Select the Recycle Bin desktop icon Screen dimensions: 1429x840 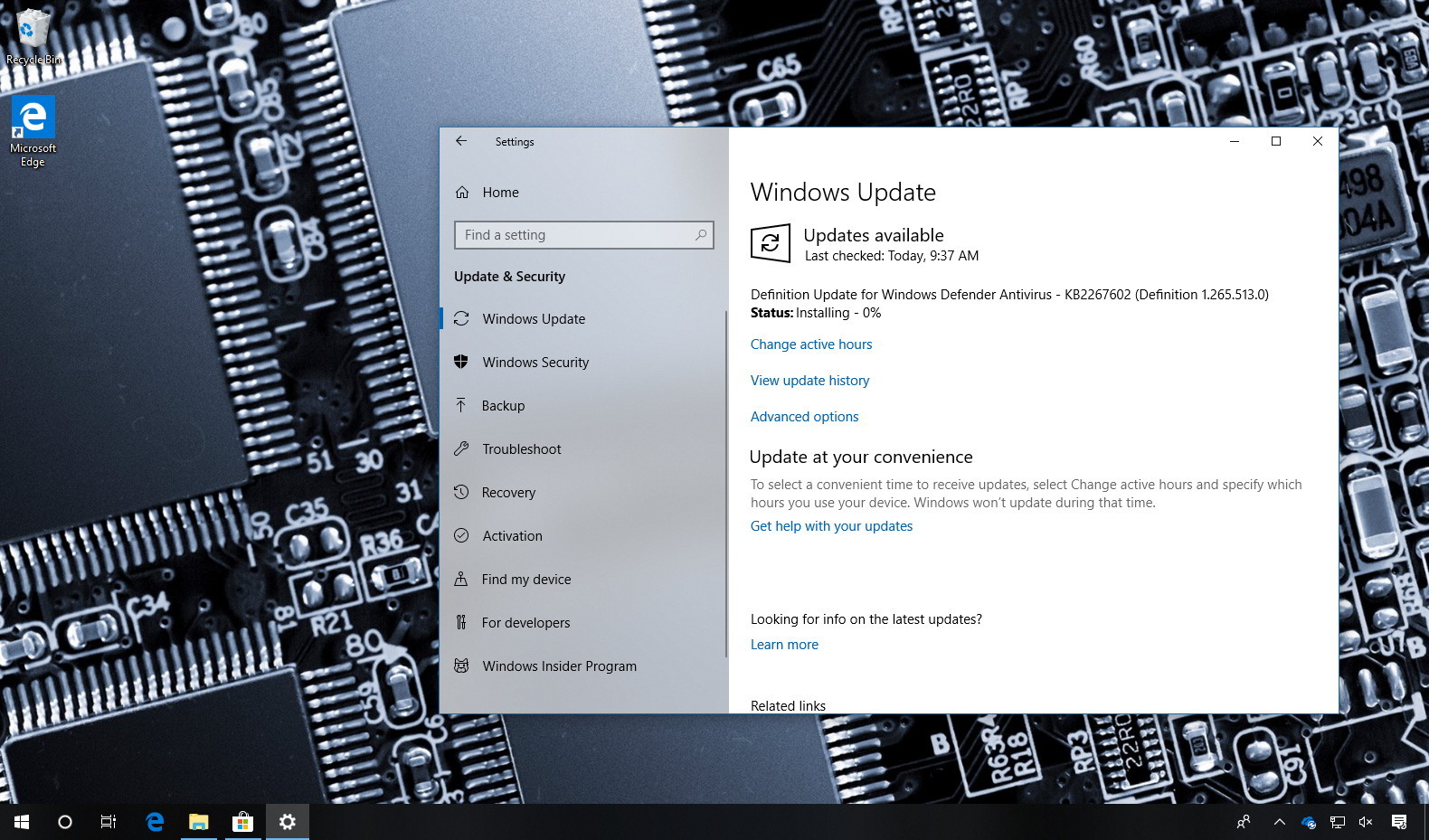(x=33, y=36)
